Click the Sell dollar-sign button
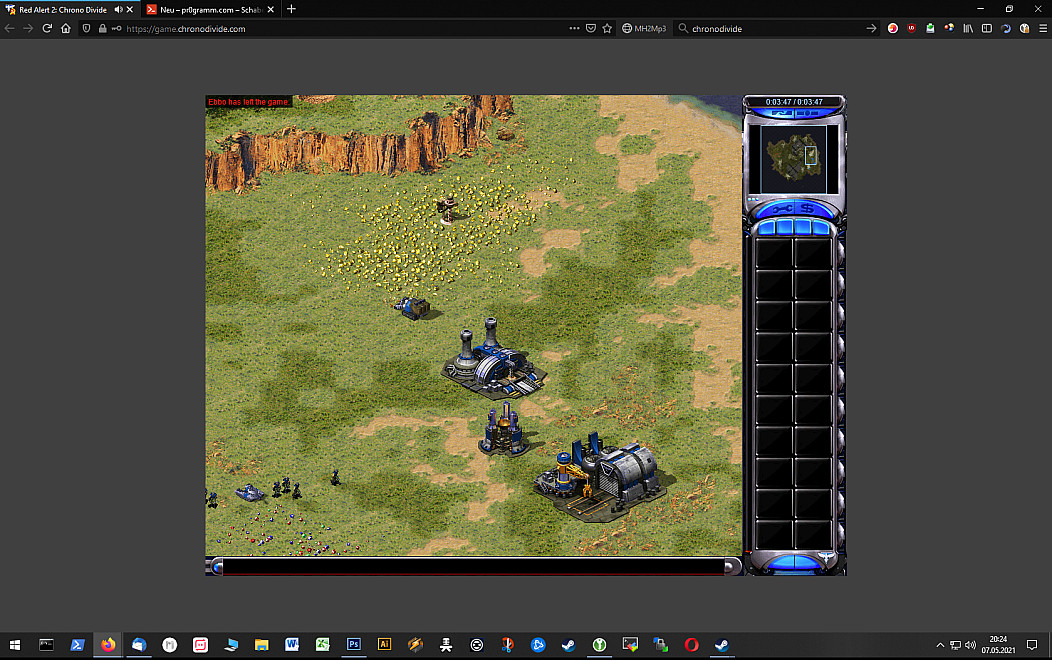Viewport: 1052px width, 660px height. point(806,208)
